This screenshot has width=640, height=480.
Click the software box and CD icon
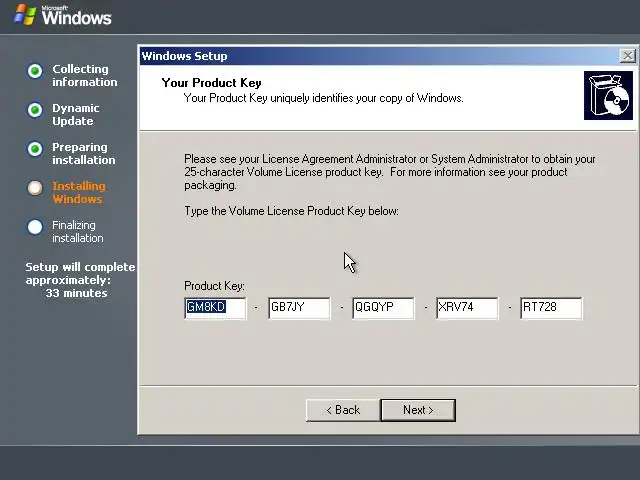tap(608, 96)
